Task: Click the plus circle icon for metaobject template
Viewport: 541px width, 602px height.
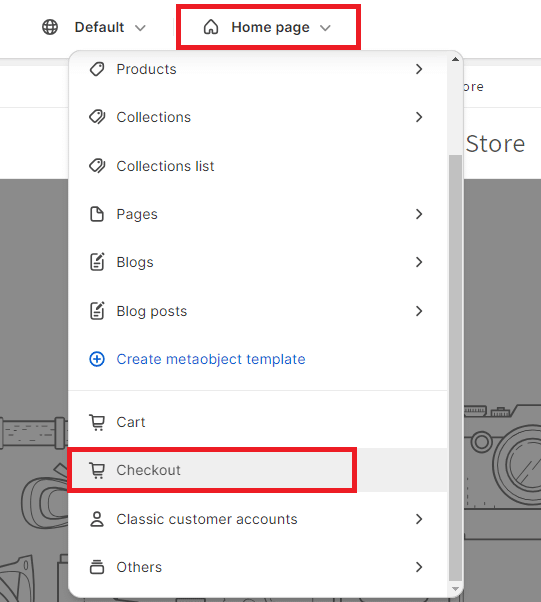Action: [97, 359]
